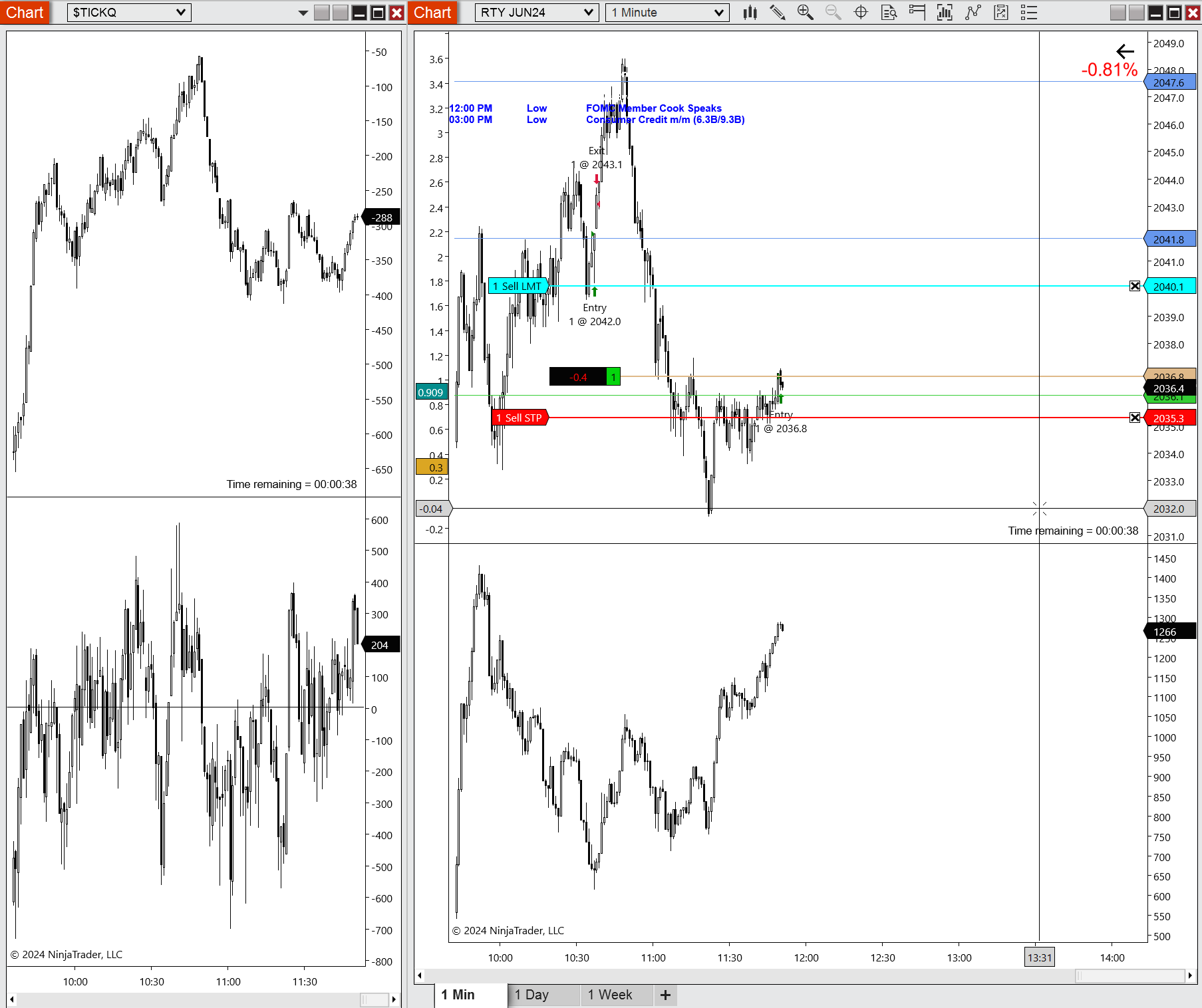Select the black arrow drawing above -0.81%
Viewport: 1202px width, 1008px height.
tap(1126, 51)
